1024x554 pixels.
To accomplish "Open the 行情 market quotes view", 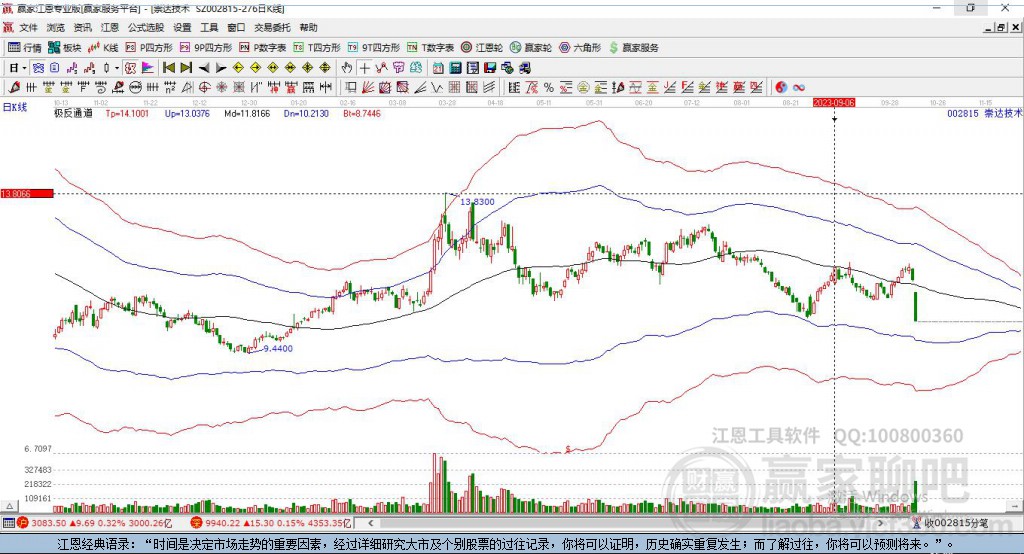I will click(x=24, y=48).
